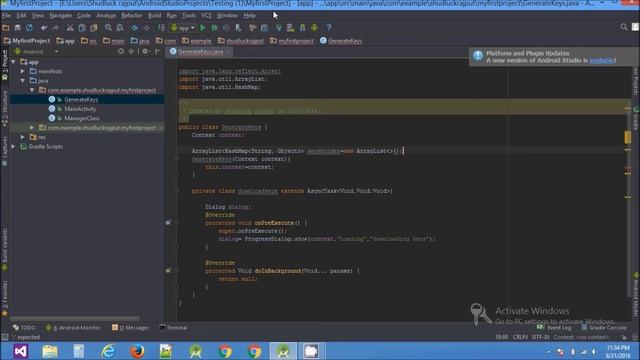Open the AVD Manager toolbar icon
This screenshot has width=640, height=360.
click(291, 28)
